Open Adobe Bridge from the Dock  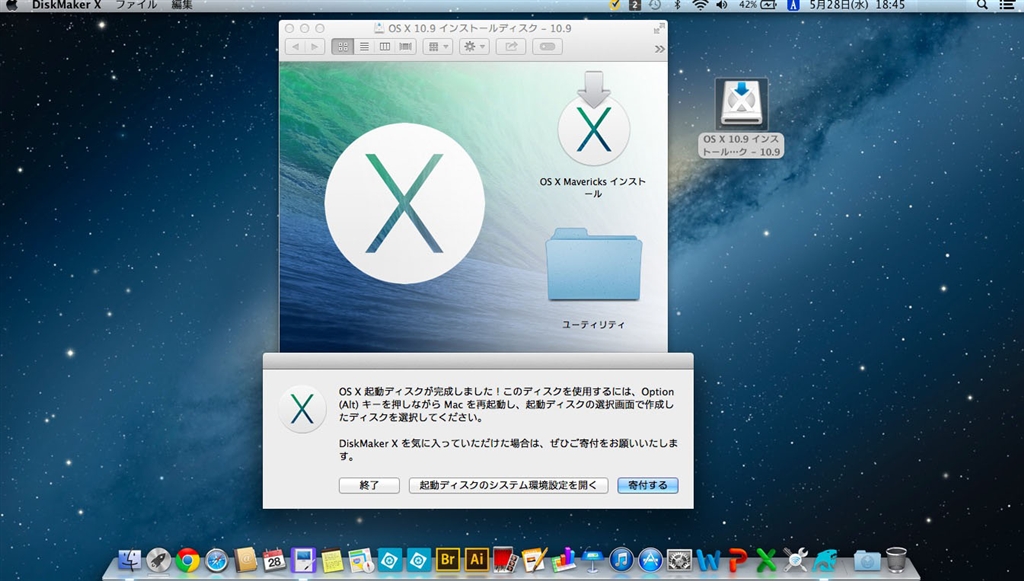click(448, 560)
